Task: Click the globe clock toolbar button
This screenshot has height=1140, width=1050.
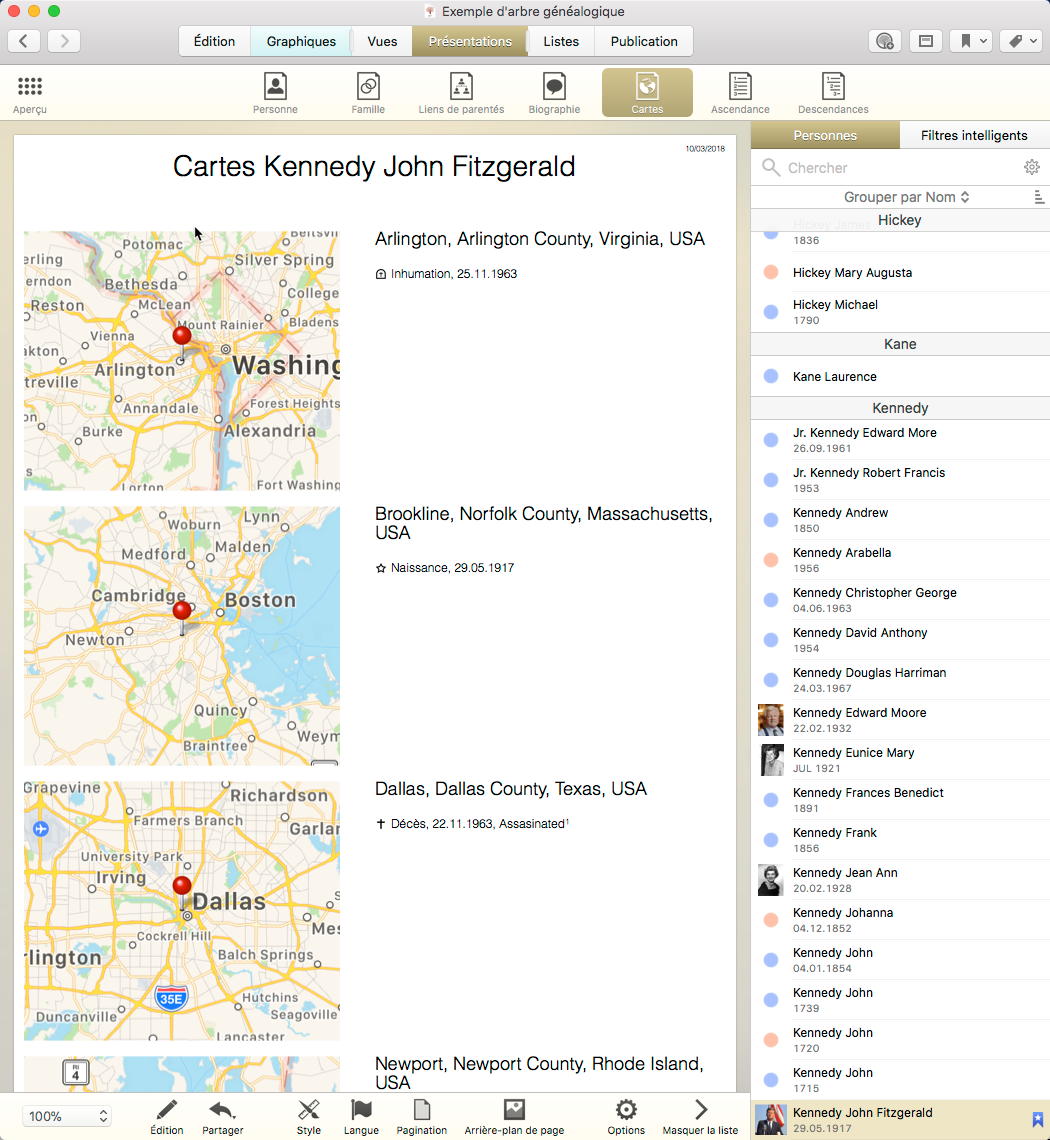Action: click(885, 41)
